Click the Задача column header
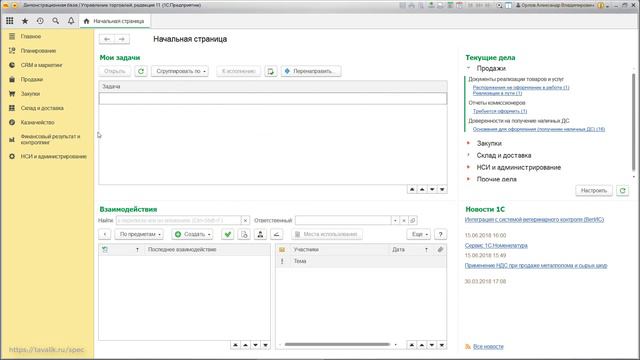 point(273,87)
